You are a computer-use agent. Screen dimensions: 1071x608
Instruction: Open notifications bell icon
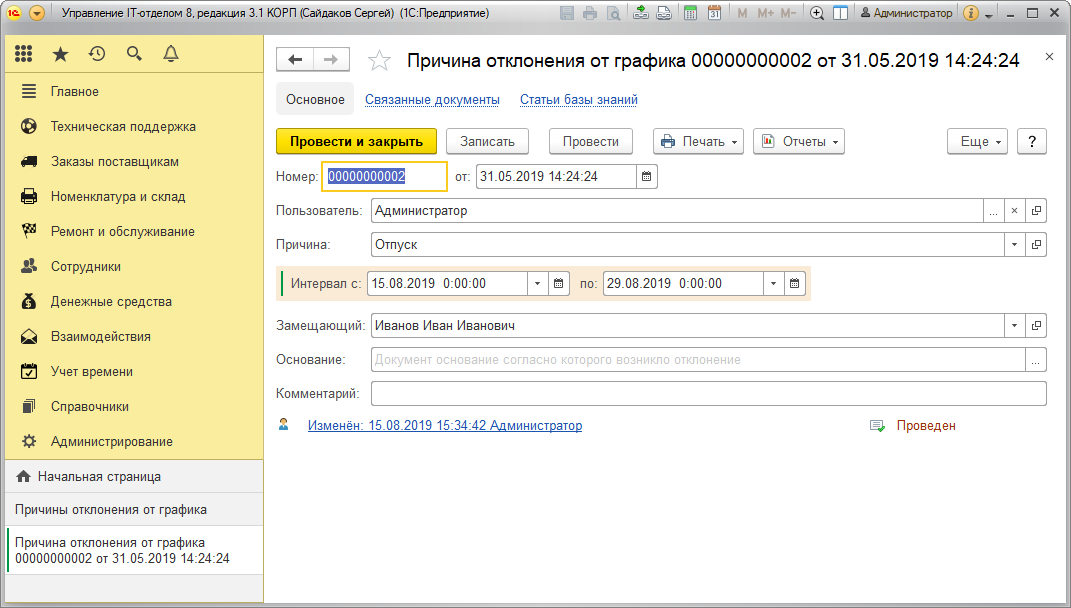point(171,54)
